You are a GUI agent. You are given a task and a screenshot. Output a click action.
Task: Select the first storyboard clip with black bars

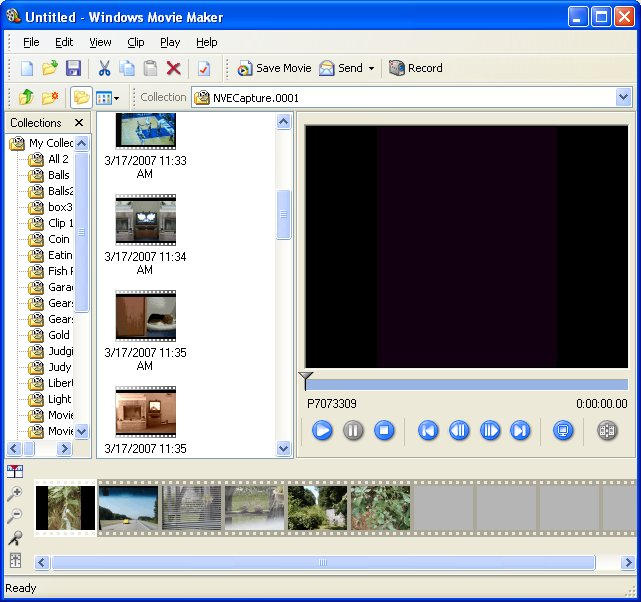coord(65,508)
